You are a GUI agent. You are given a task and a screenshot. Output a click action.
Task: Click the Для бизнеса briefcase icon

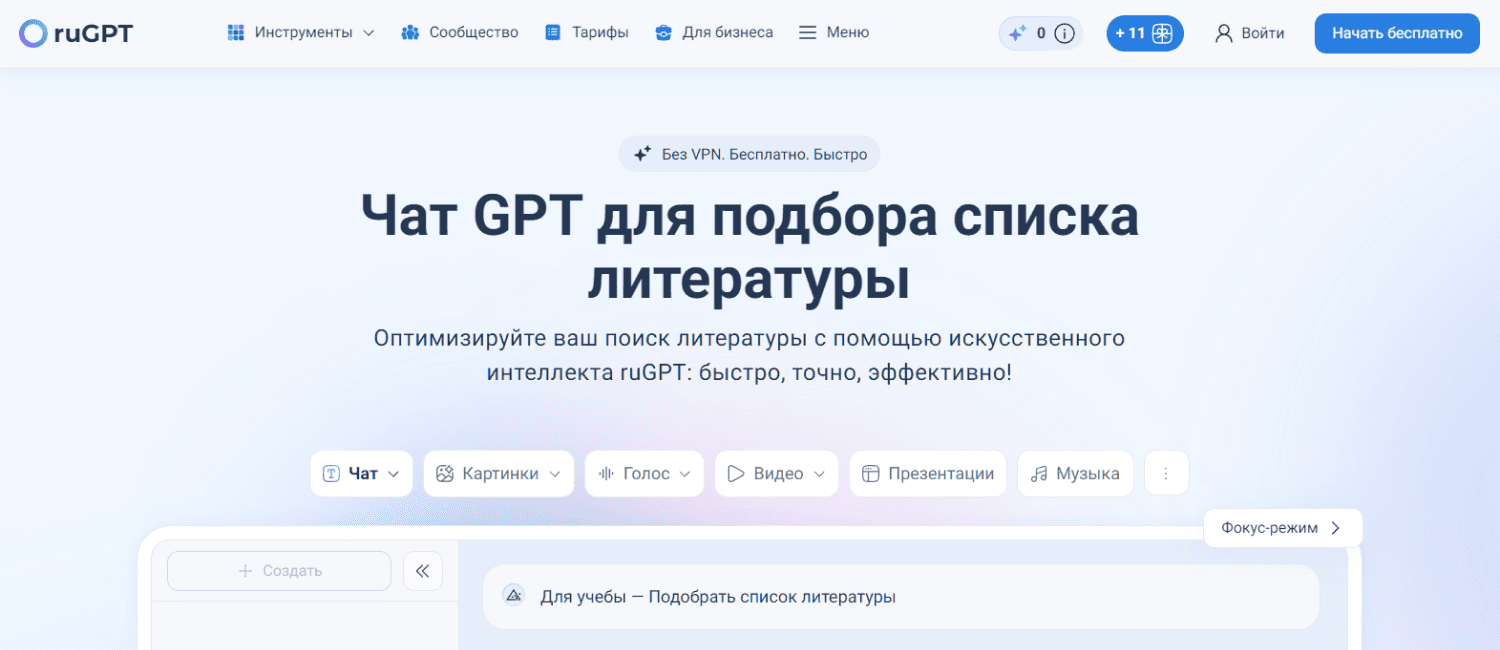(664, 33)
